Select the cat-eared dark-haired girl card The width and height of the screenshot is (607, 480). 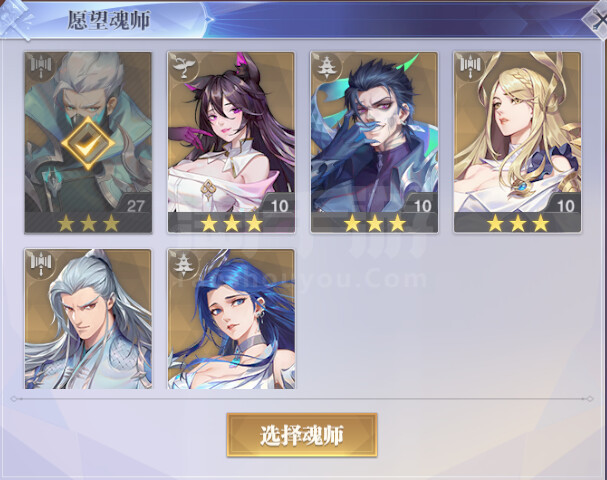(231, 142)
